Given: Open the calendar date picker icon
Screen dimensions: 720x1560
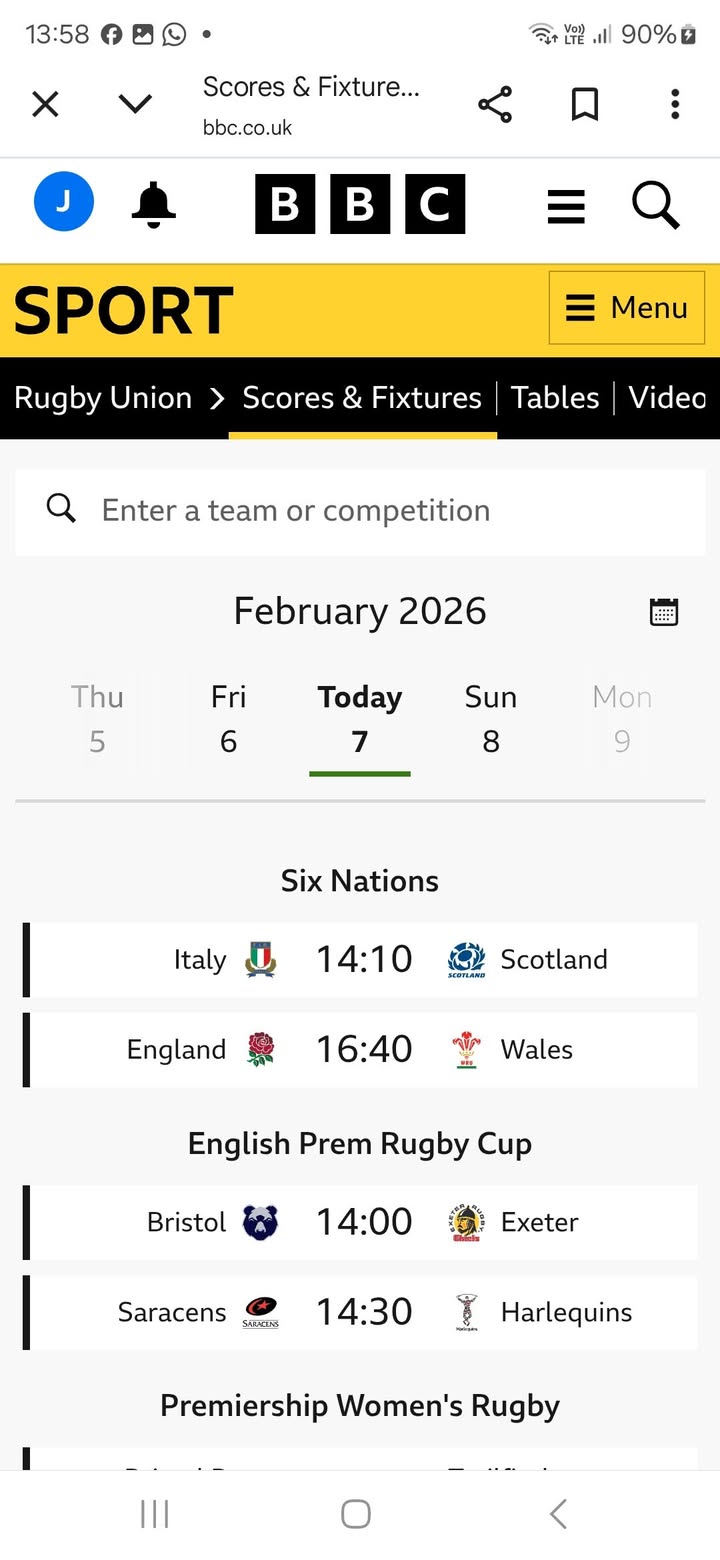Looking at the screenshot, I should (664, 612).
